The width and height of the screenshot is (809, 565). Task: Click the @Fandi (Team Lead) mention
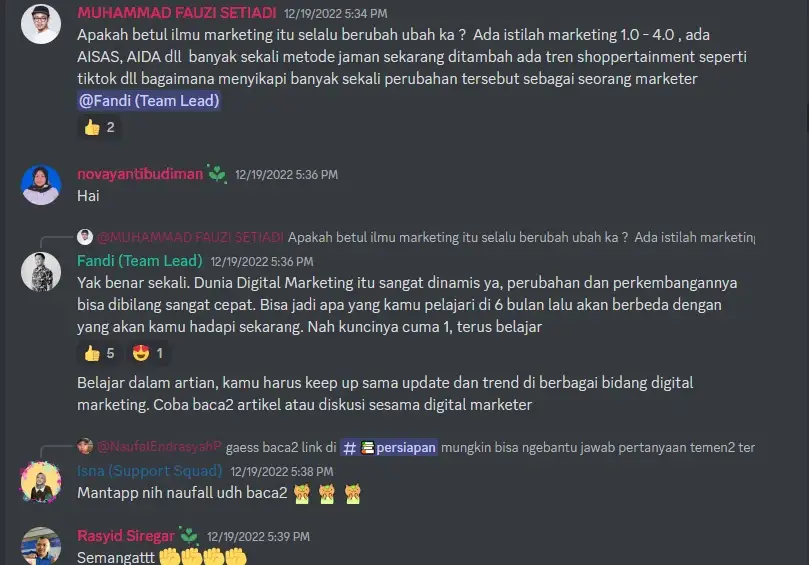[149, 101]
